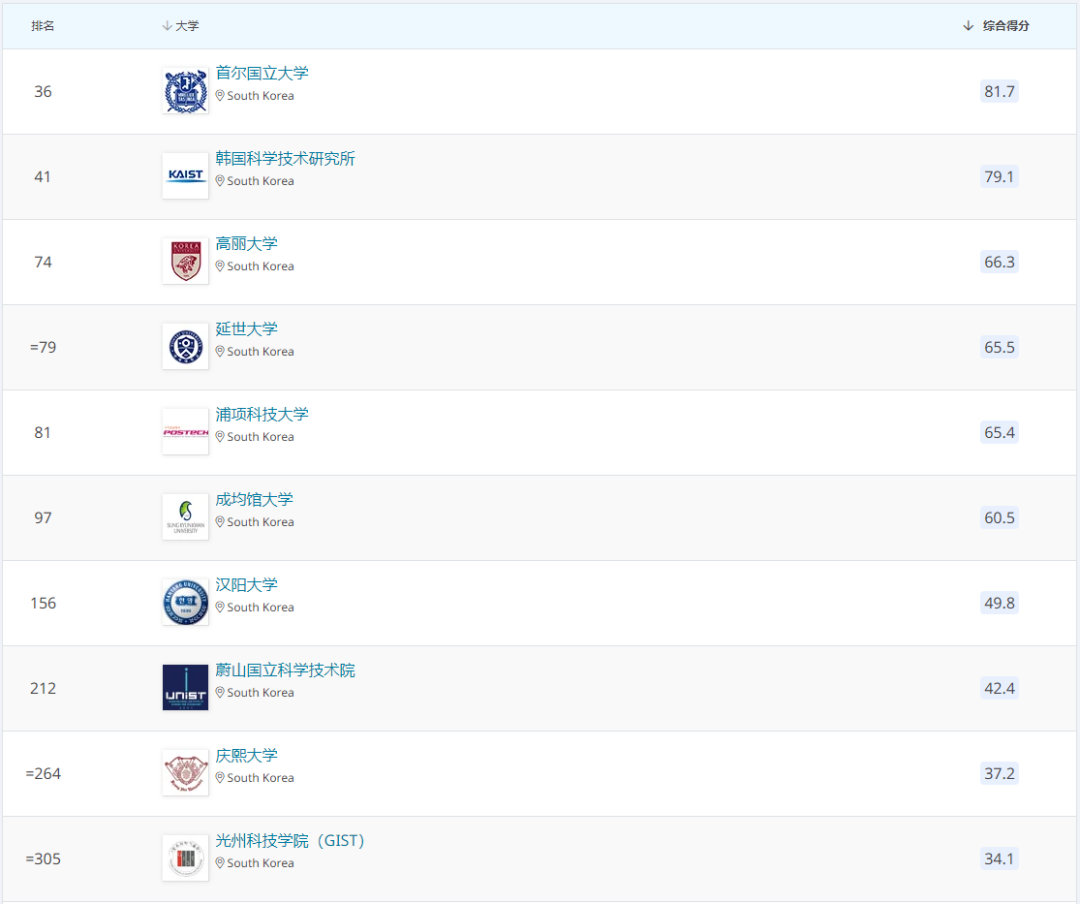Screen dimensions: 1080x904
Task: Click the UNIST logo
Action: tap(185, 688)
